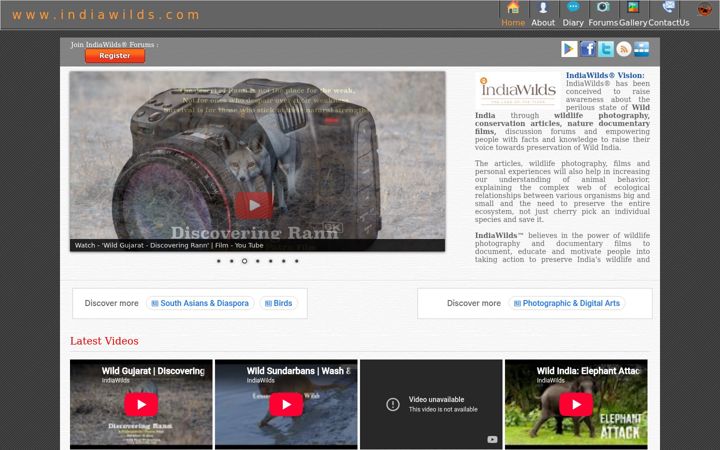The width and height of the screenshot is (720, 450).
Task: Select the first slideshow dot
Action: coord(219,261)
